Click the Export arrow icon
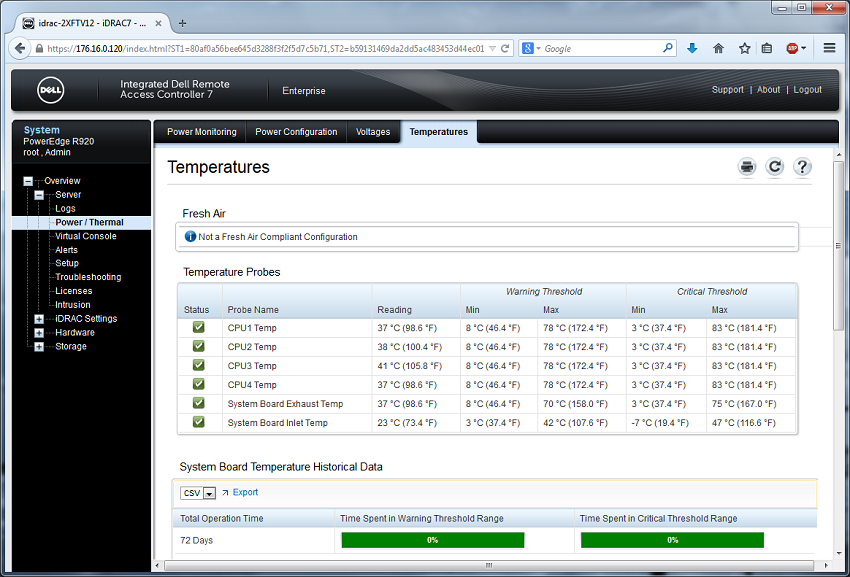The width and height of the screenshot is (850, 577). [x=226, y=492]
